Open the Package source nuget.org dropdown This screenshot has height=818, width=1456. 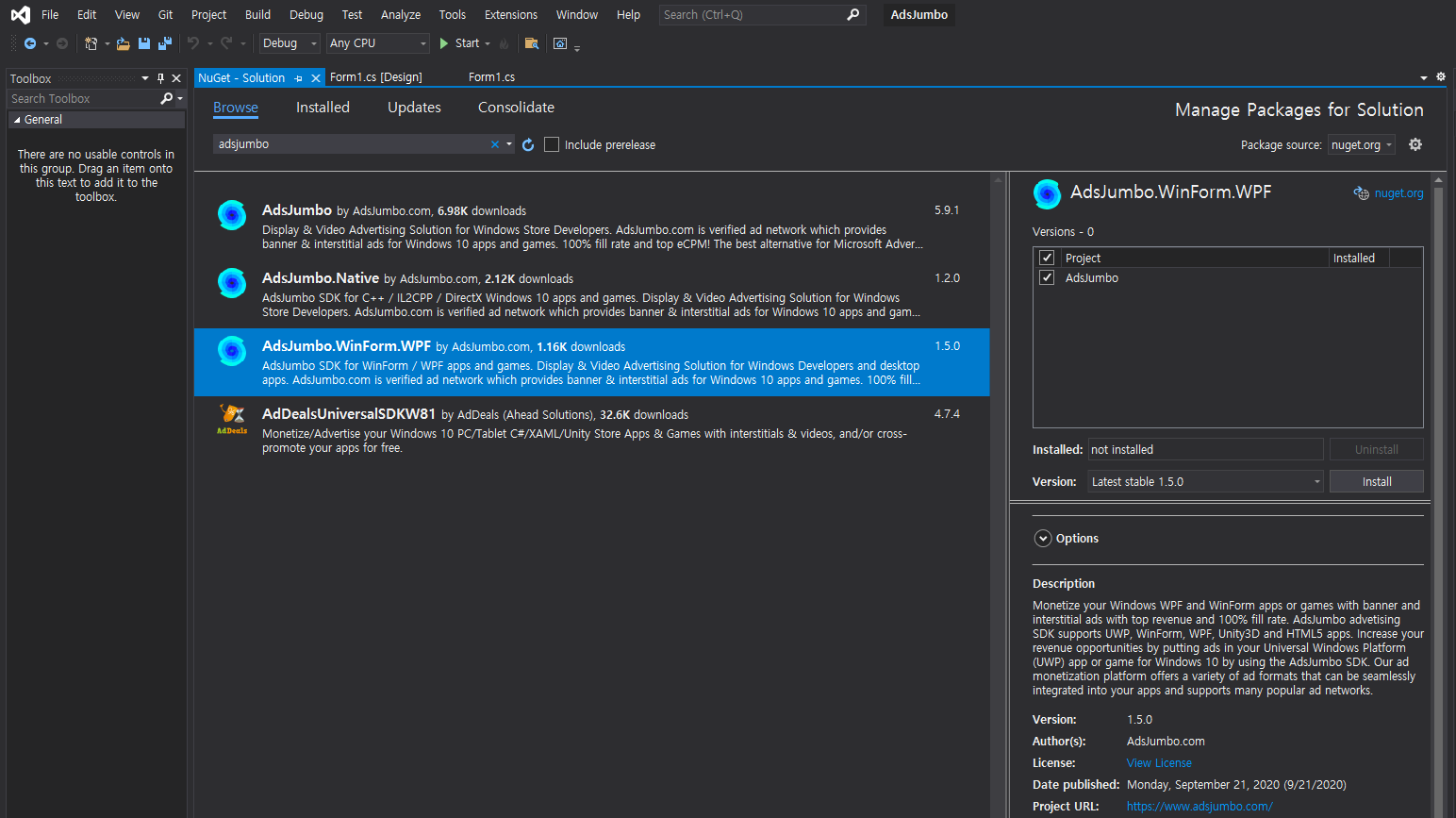(1361, 144)
